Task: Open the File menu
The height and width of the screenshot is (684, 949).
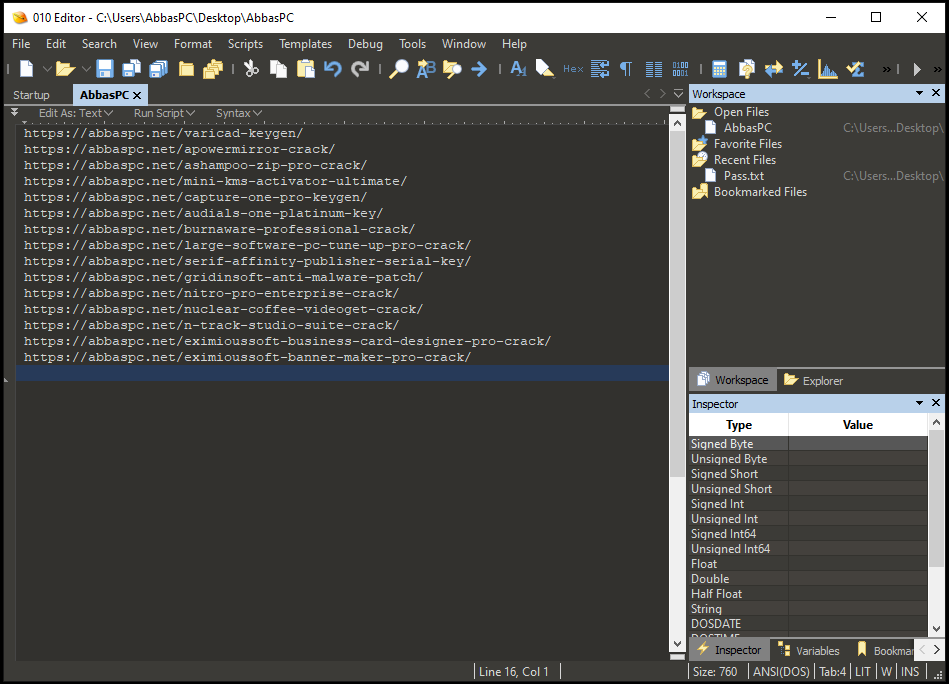Action: (x=21, y=44)
